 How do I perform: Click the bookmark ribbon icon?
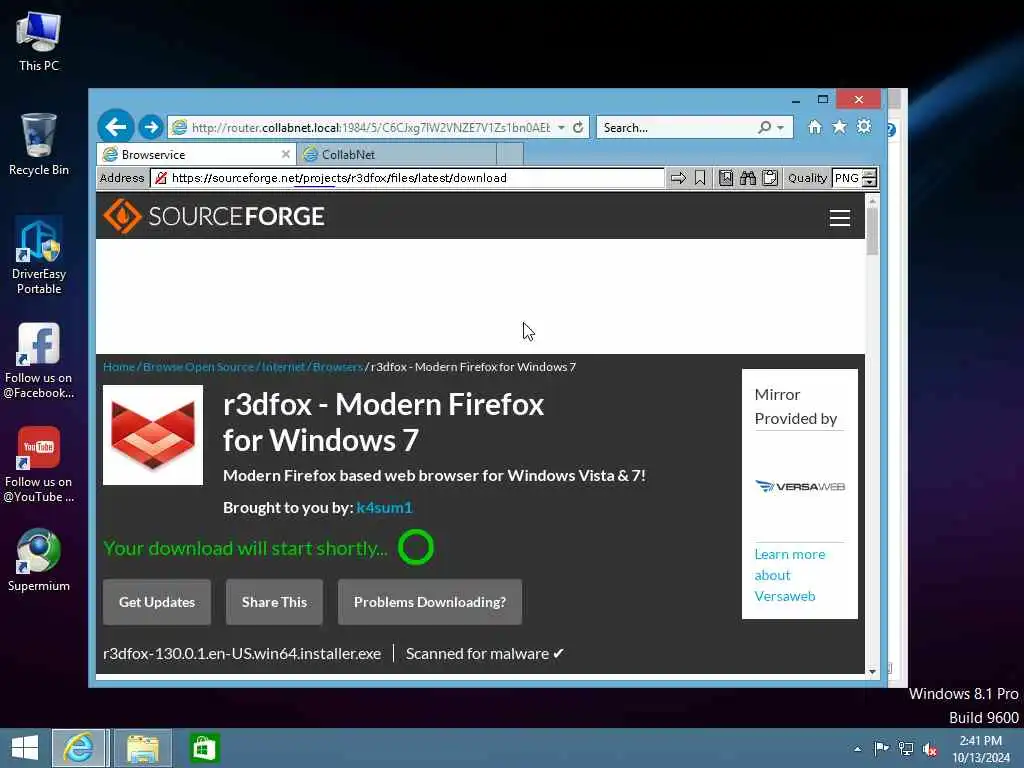[x=700, y=178]
